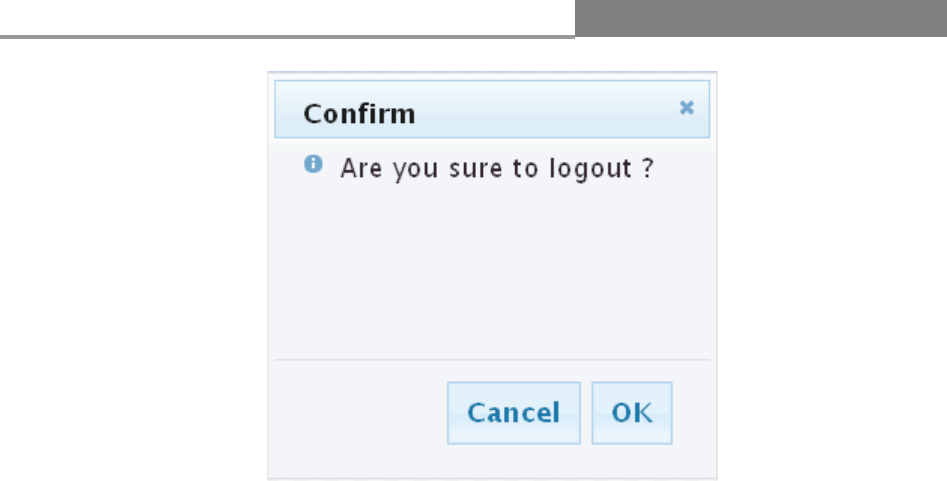Click the "Confirm" dialog title text
This screenshot has width=947, height=481.
[x=359, y=114]
